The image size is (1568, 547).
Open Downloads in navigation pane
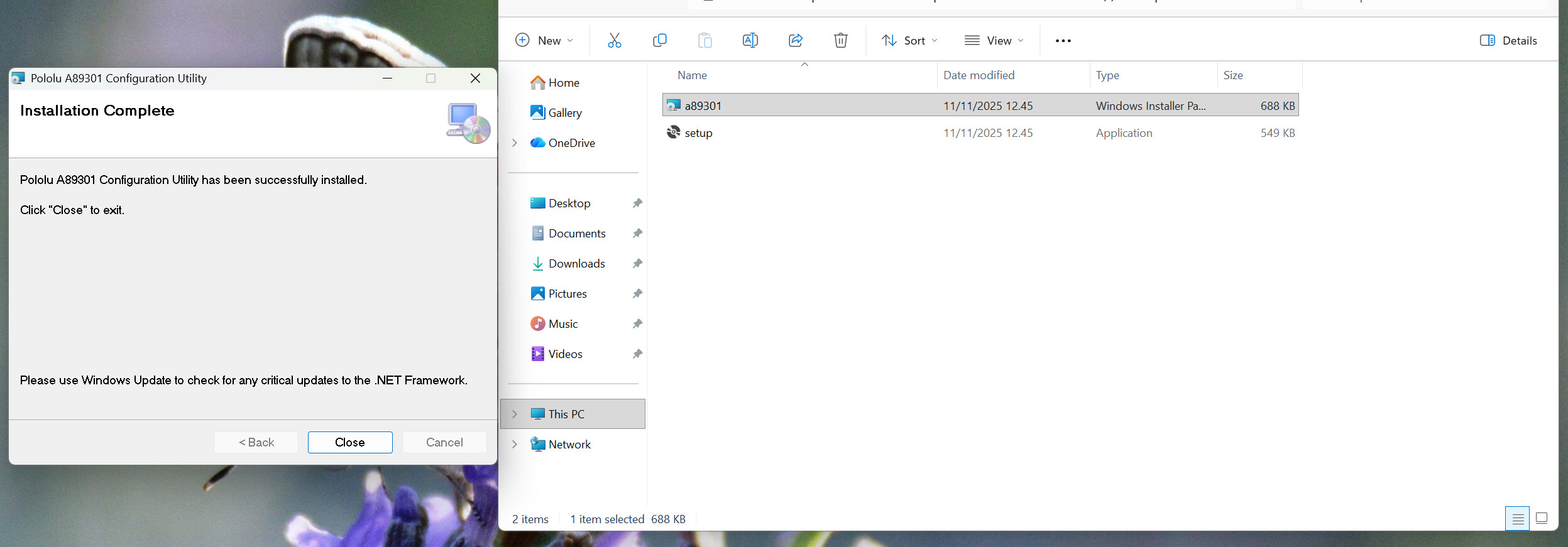[x=576, y=264]
